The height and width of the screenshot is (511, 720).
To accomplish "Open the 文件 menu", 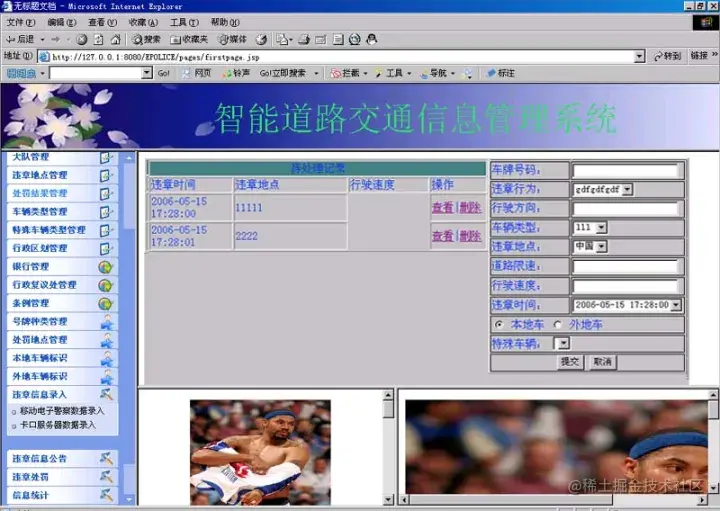I will (21, 22).
